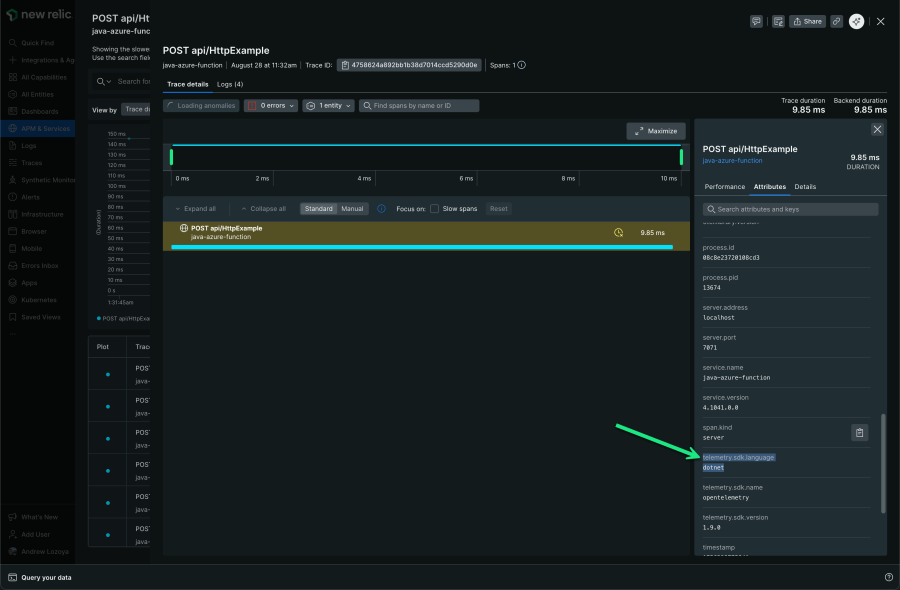Click the Maximize button on the timeline

click(655, 131)
